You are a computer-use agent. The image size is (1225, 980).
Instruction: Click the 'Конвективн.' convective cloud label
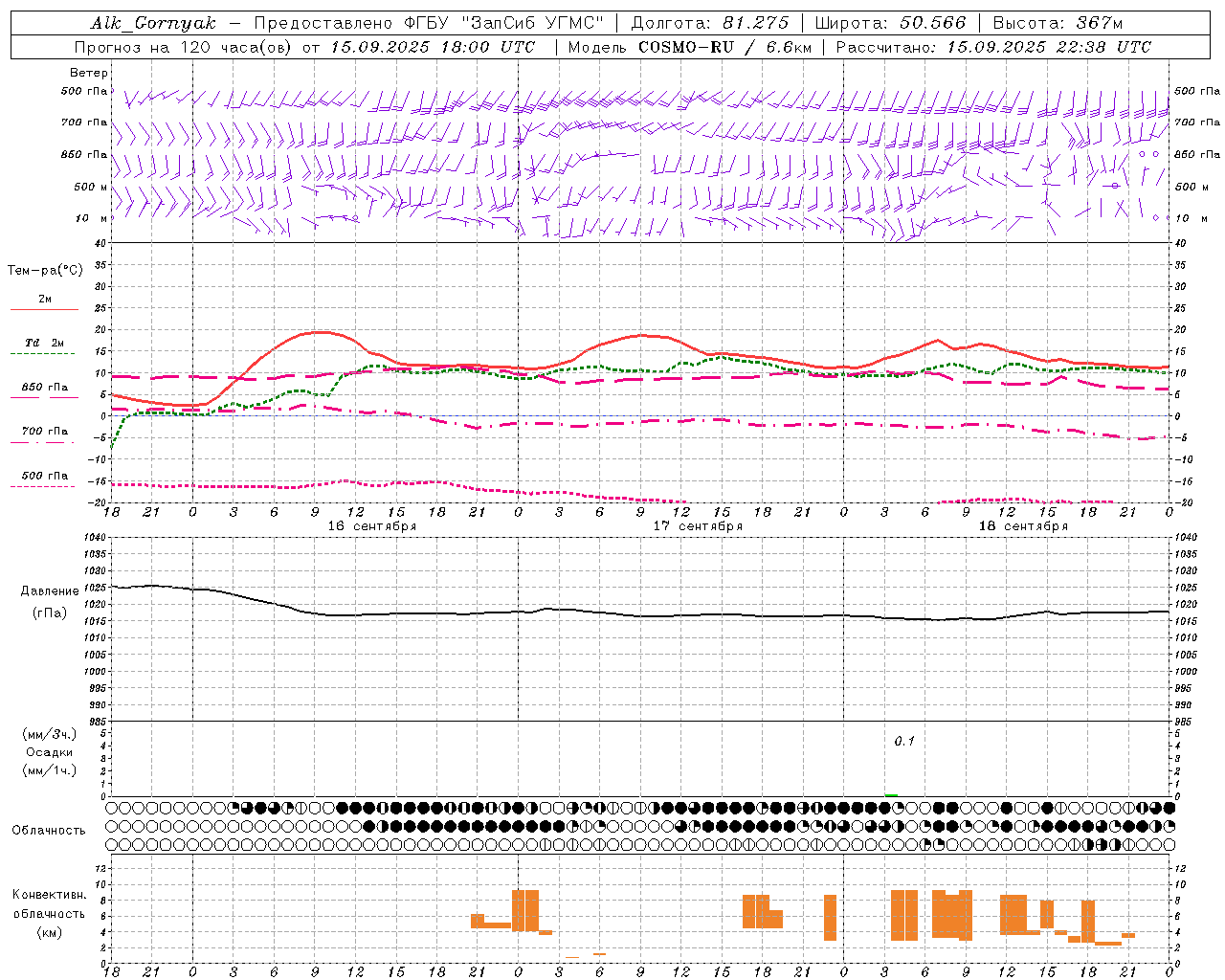(x=50, y=895)
